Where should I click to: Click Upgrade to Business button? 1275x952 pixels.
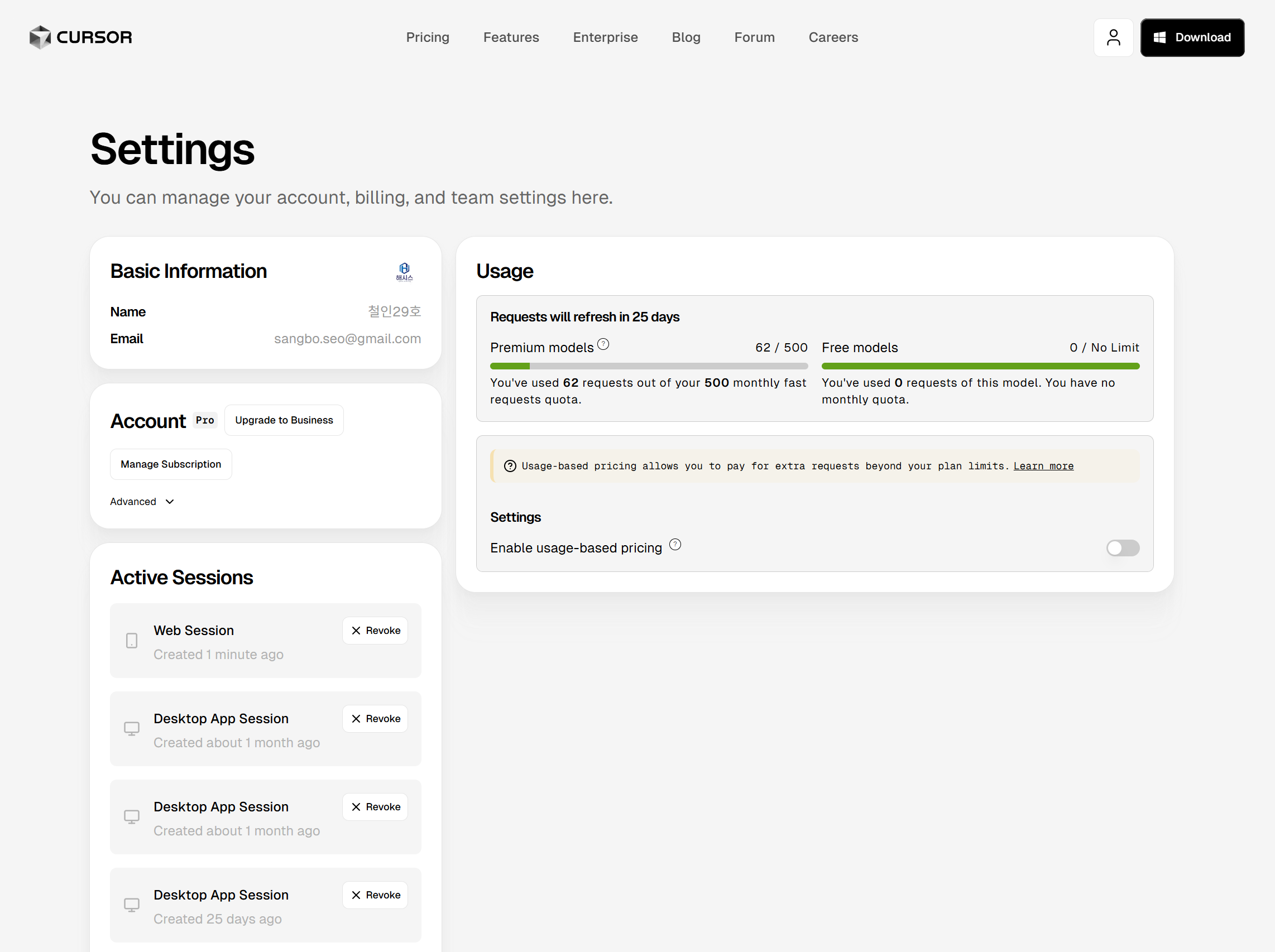284,420
